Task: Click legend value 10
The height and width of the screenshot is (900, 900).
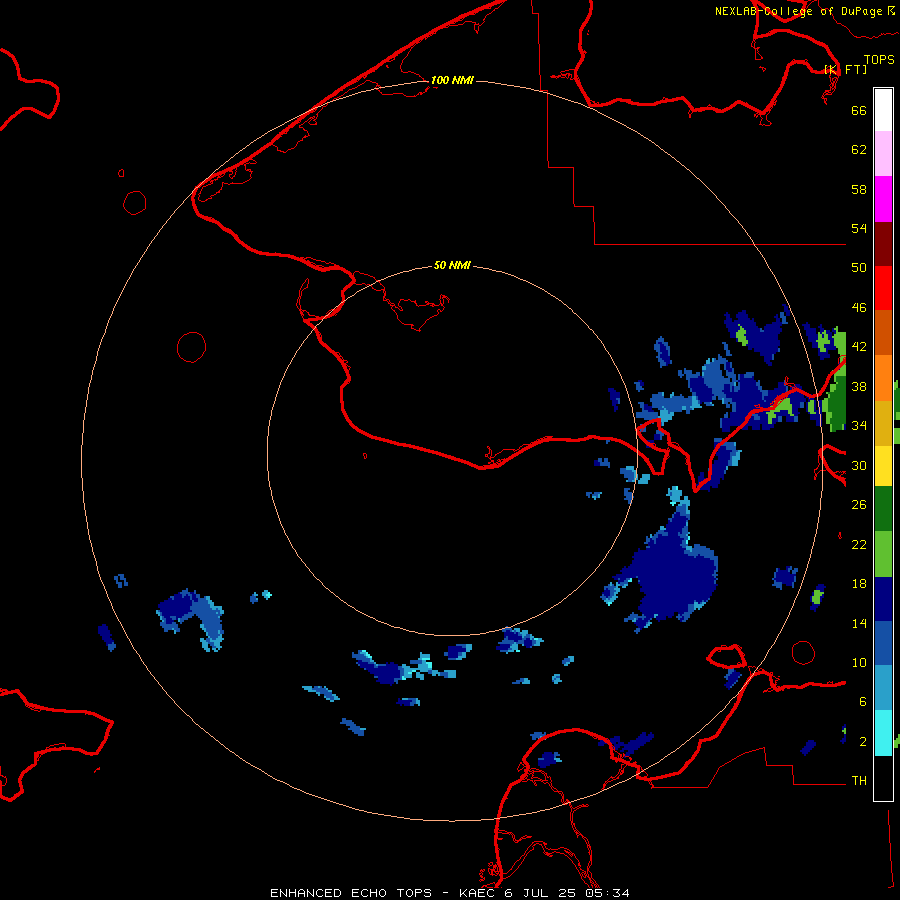Action: (859, 662)
